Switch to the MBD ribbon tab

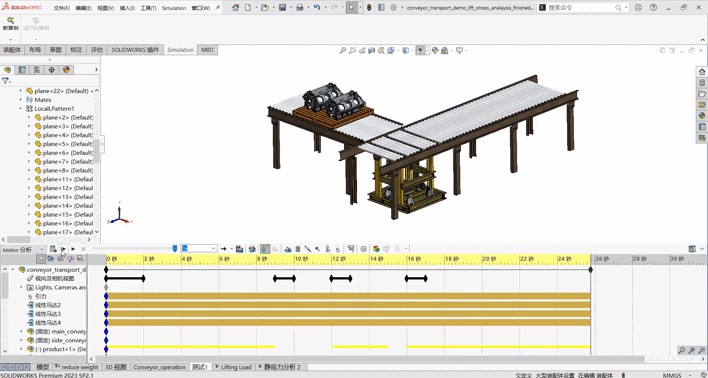[x=207, y=50]
